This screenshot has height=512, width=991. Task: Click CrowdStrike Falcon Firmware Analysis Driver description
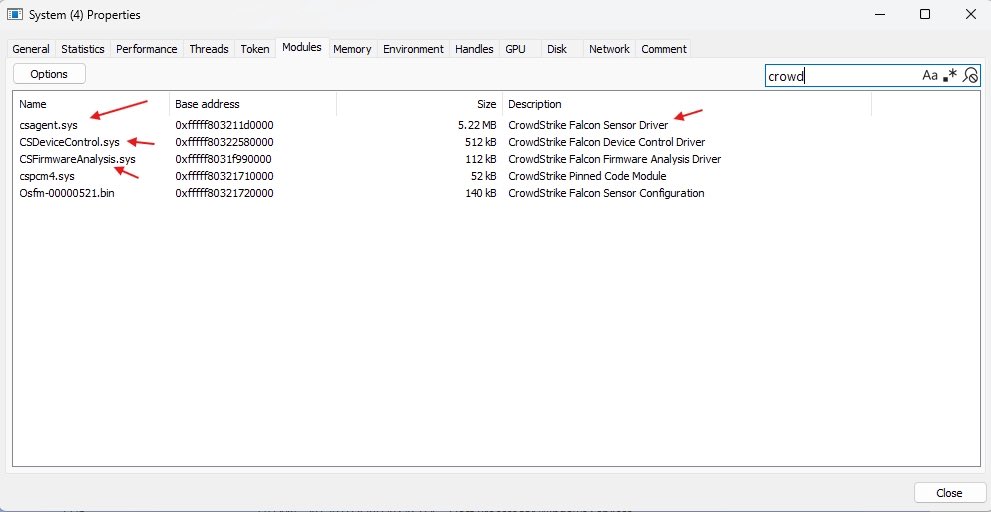click(614, 159)
